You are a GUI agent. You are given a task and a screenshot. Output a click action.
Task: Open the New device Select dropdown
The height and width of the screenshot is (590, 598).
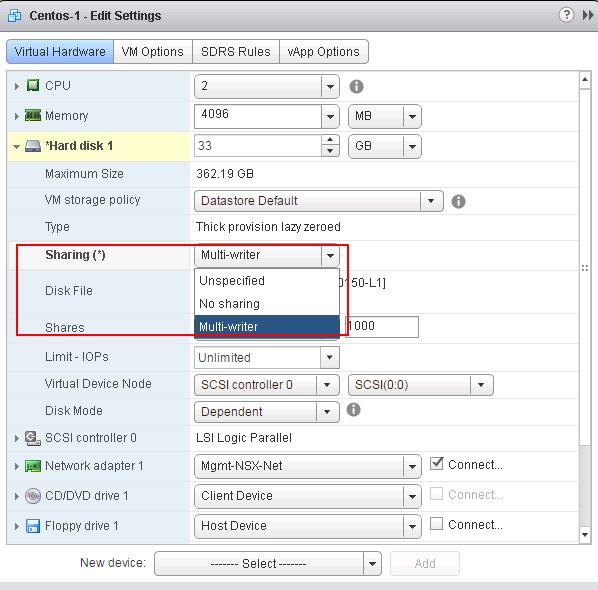pyautogui.click(x=268, y=563)
